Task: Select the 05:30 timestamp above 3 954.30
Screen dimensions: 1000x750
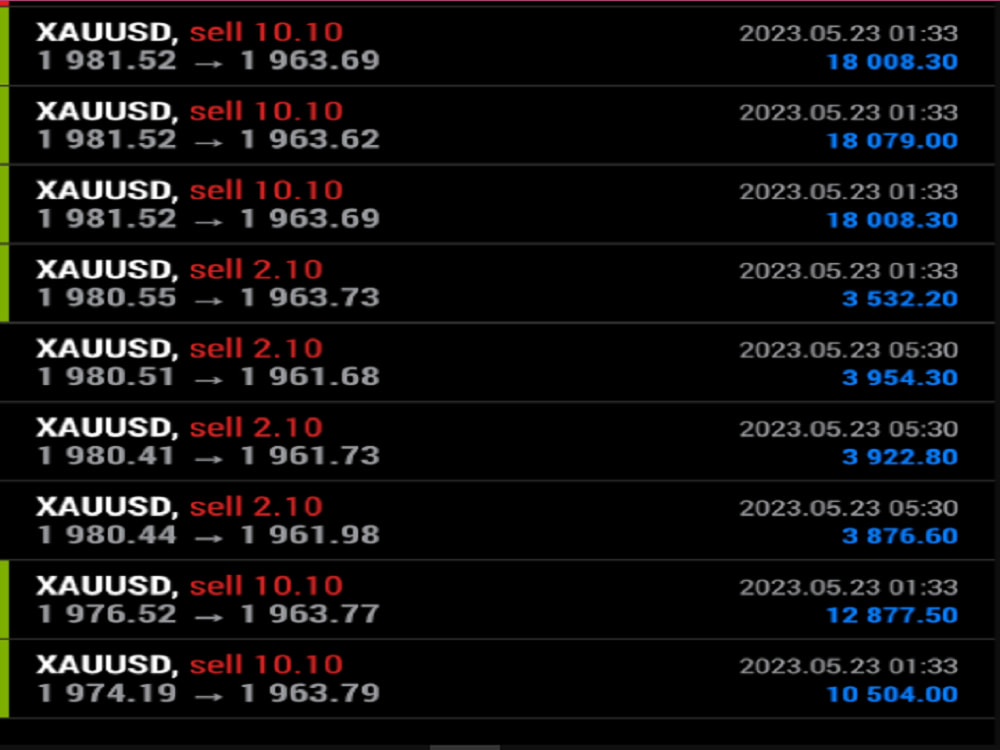Action: coord(848,349)
